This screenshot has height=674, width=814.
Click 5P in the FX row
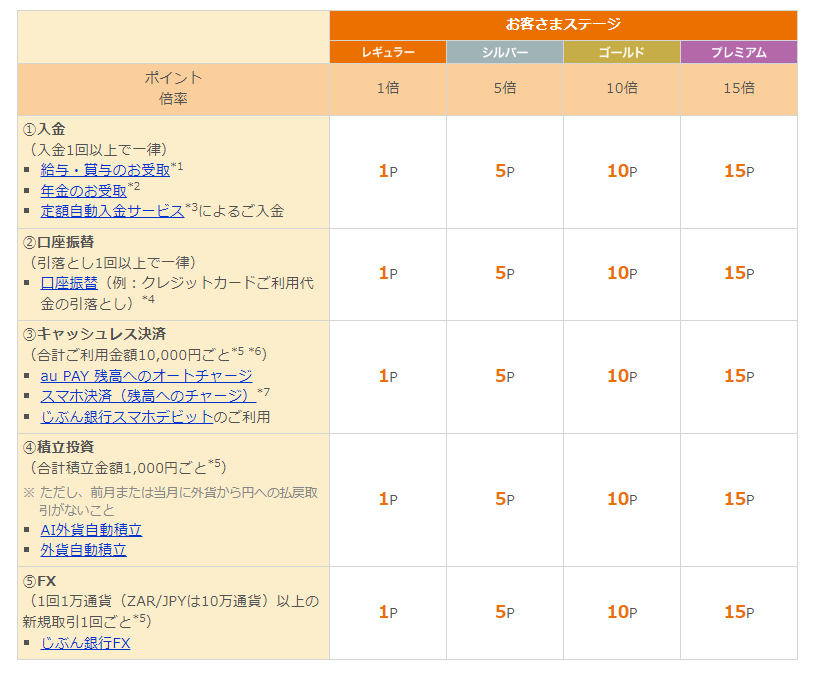505,612
